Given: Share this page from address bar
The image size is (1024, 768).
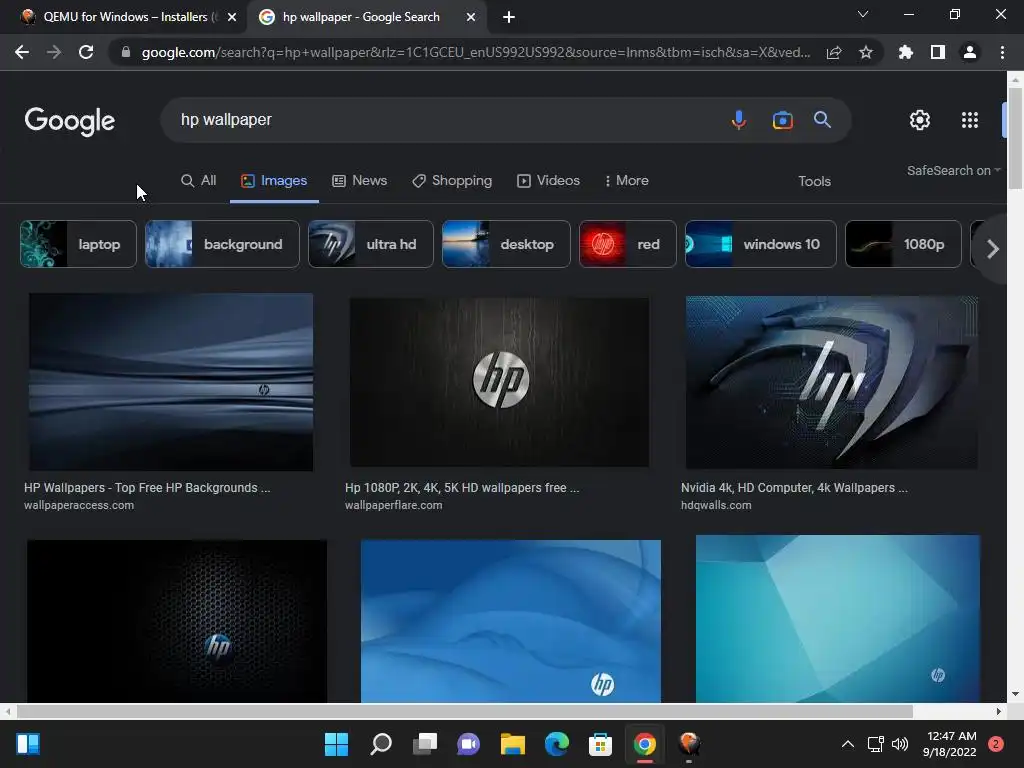Looking at the screenshot, I should pyautogui.click(x=834, y=52).
